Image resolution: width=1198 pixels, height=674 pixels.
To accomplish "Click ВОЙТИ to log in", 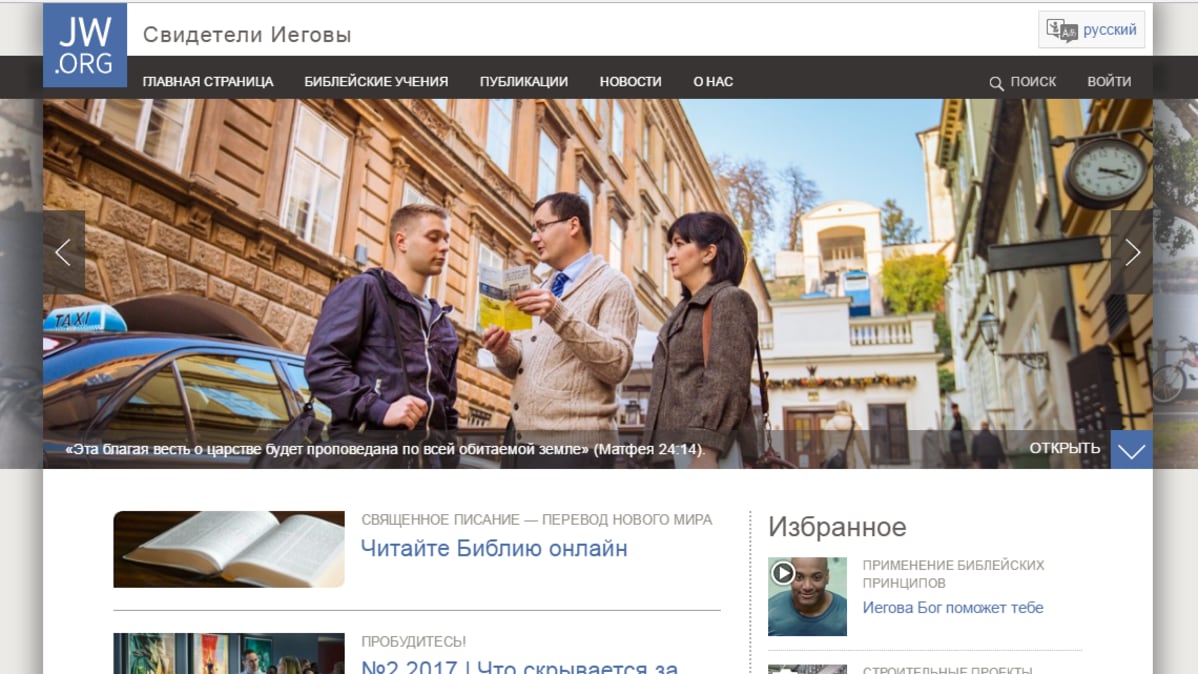I will click(1109, 81).
